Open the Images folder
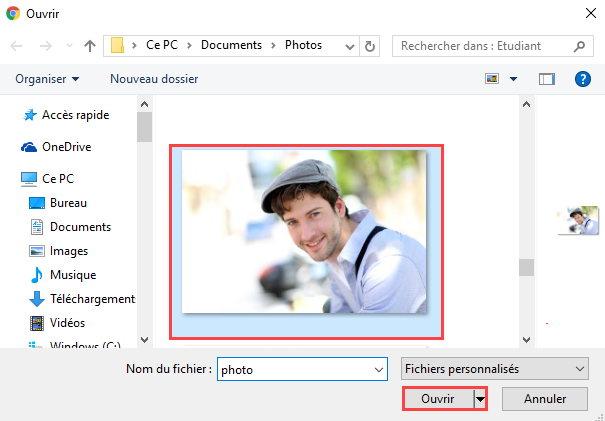Screen dimensions: 605x421 (69, 251)
